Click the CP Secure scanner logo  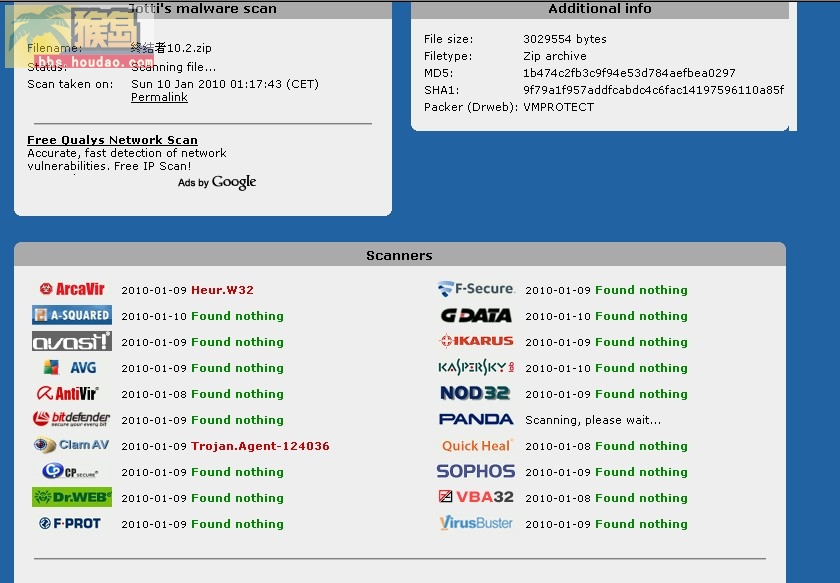coord(70,471)
